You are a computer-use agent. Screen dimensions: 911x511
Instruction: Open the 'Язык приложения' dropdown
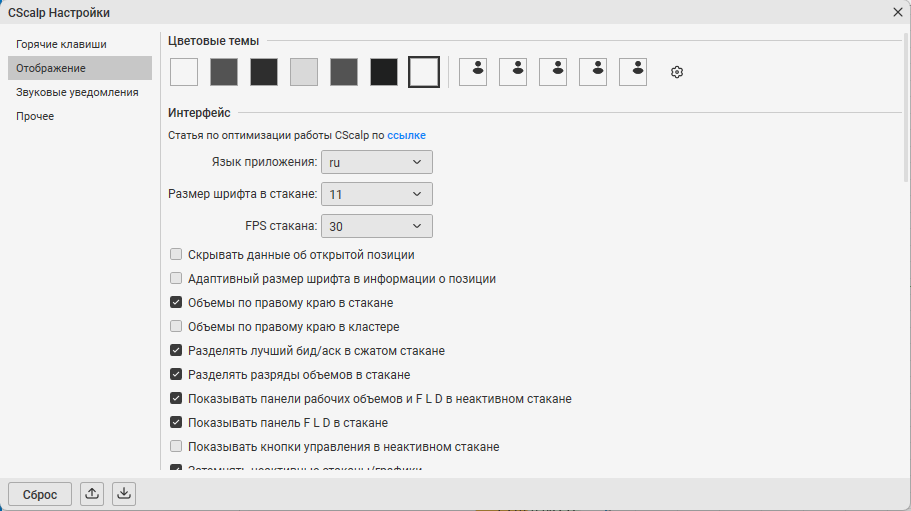(377, 162)
